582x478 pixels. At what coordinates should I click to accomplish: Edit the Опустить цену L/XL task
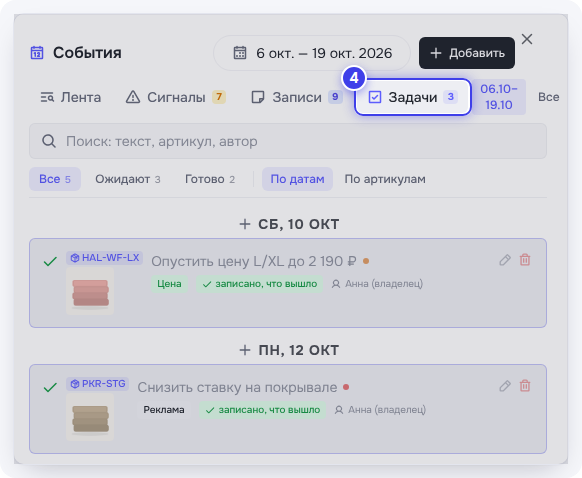(x=505, y=260)
